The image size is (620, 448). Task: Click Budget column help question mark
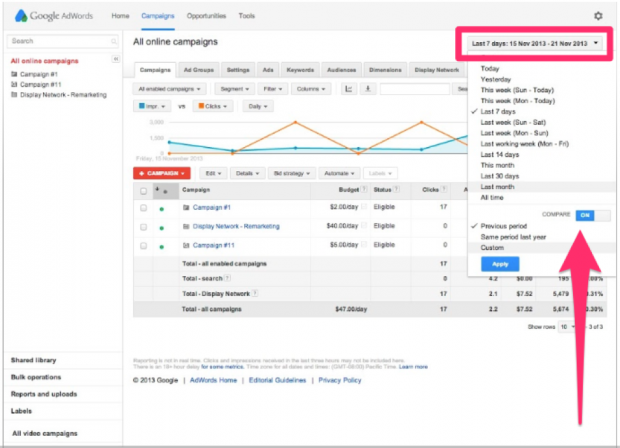364,189
